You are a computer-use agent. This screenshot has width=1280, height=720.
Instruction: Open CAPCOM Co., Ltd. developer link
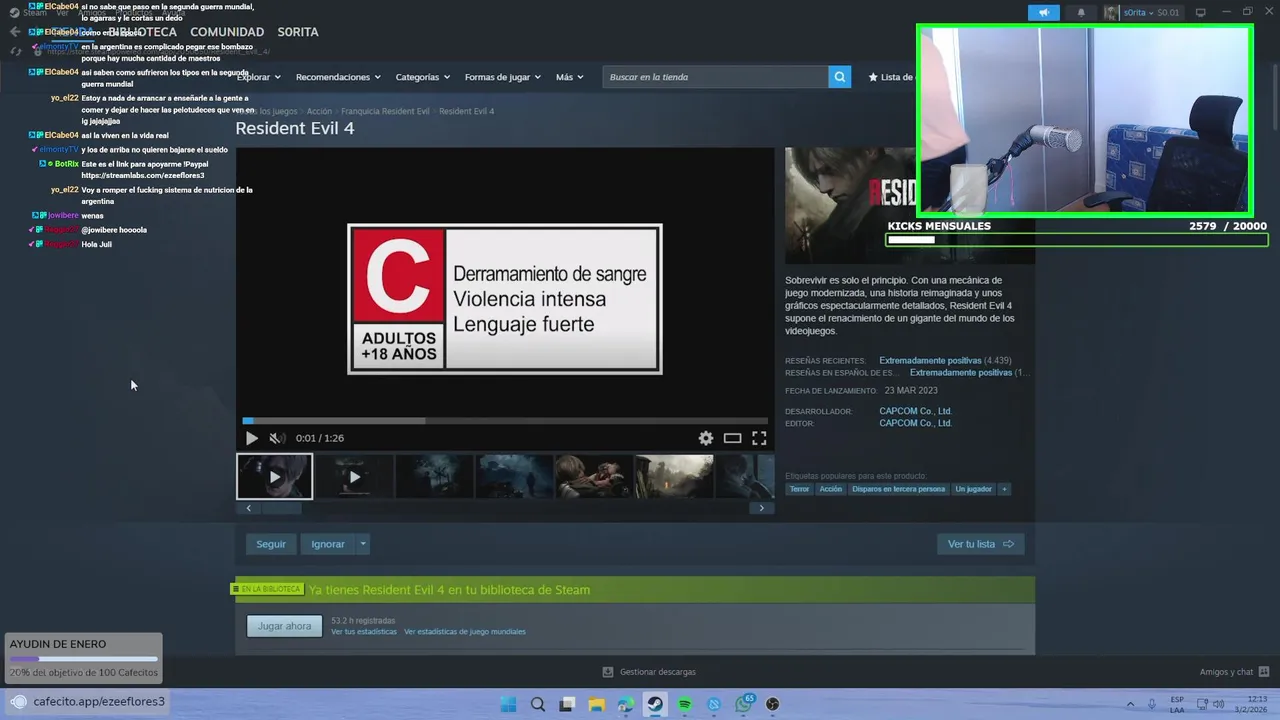pyautogui.click(x=915, y=411)
